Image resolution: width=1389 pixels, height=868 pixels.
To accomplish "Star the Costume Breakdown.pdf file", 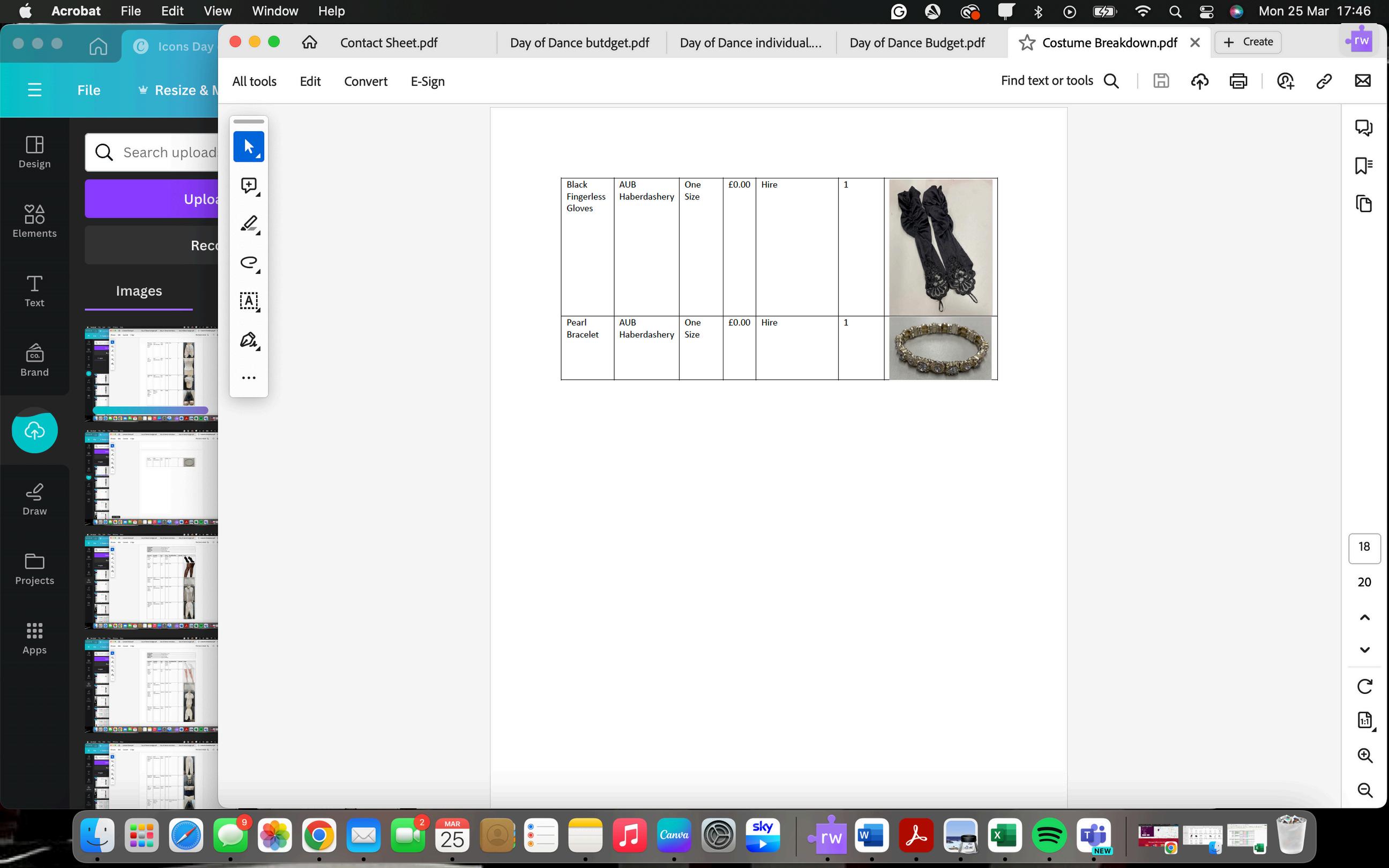I will [1027, 43].
